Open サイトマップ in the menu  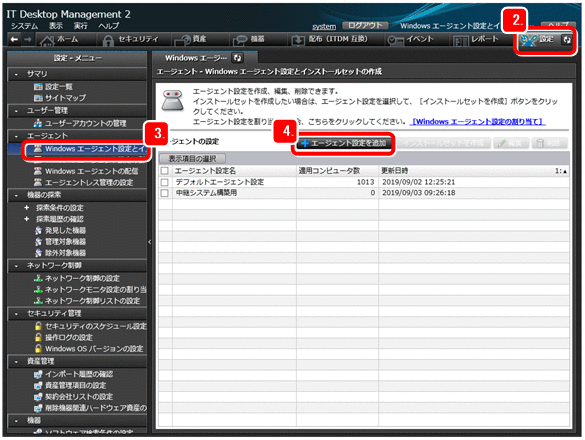click(x=65, y=98)
